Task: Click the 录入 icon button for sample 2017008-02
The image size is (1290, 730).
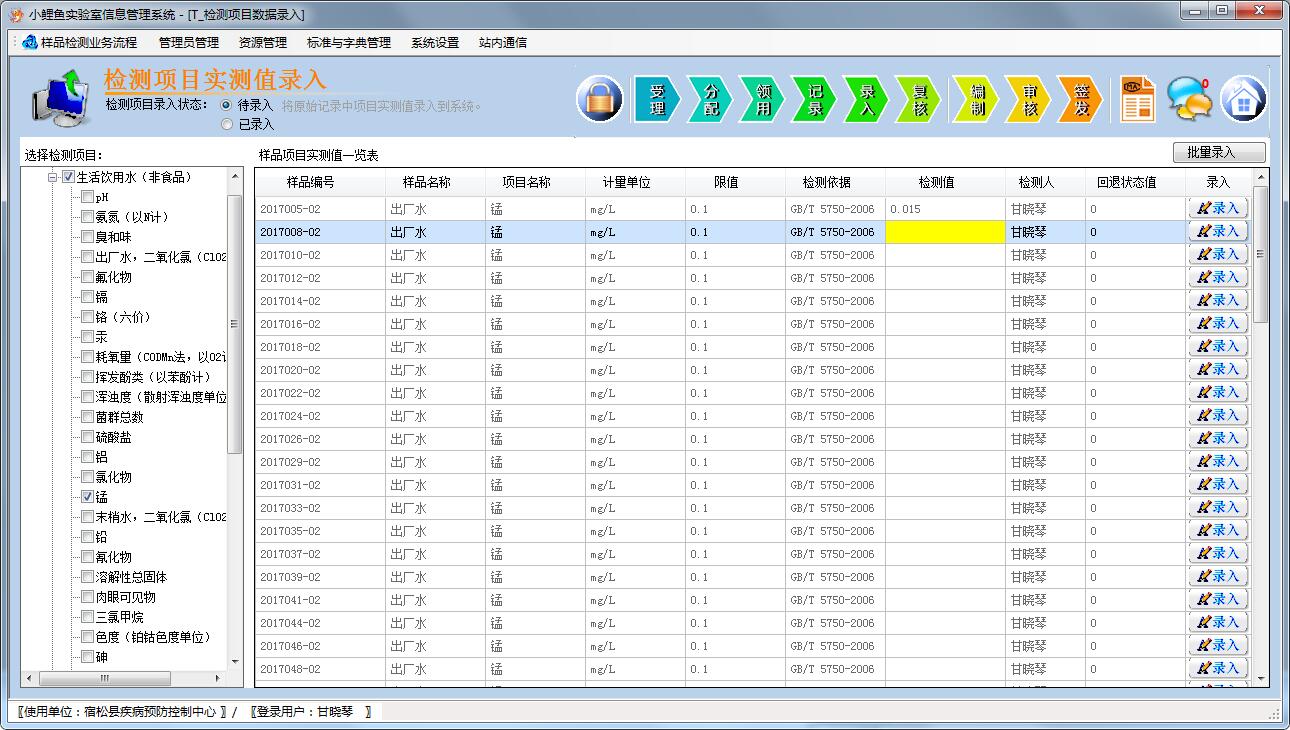Action: tap(1218, 231)
